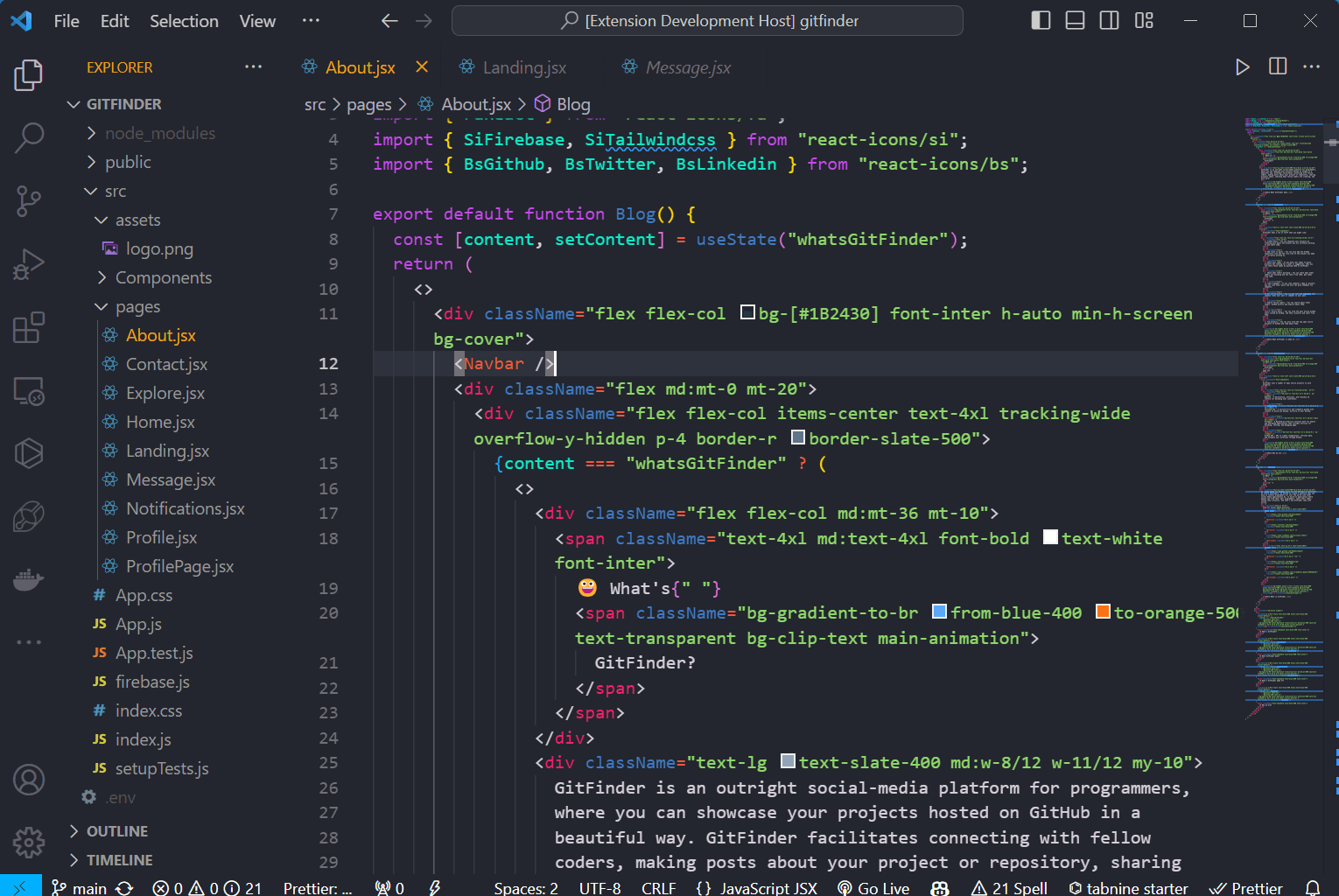Open Contact.jsx in the explorer
Viewport: 1339px width, 896px height.
(x=166, y=364)
